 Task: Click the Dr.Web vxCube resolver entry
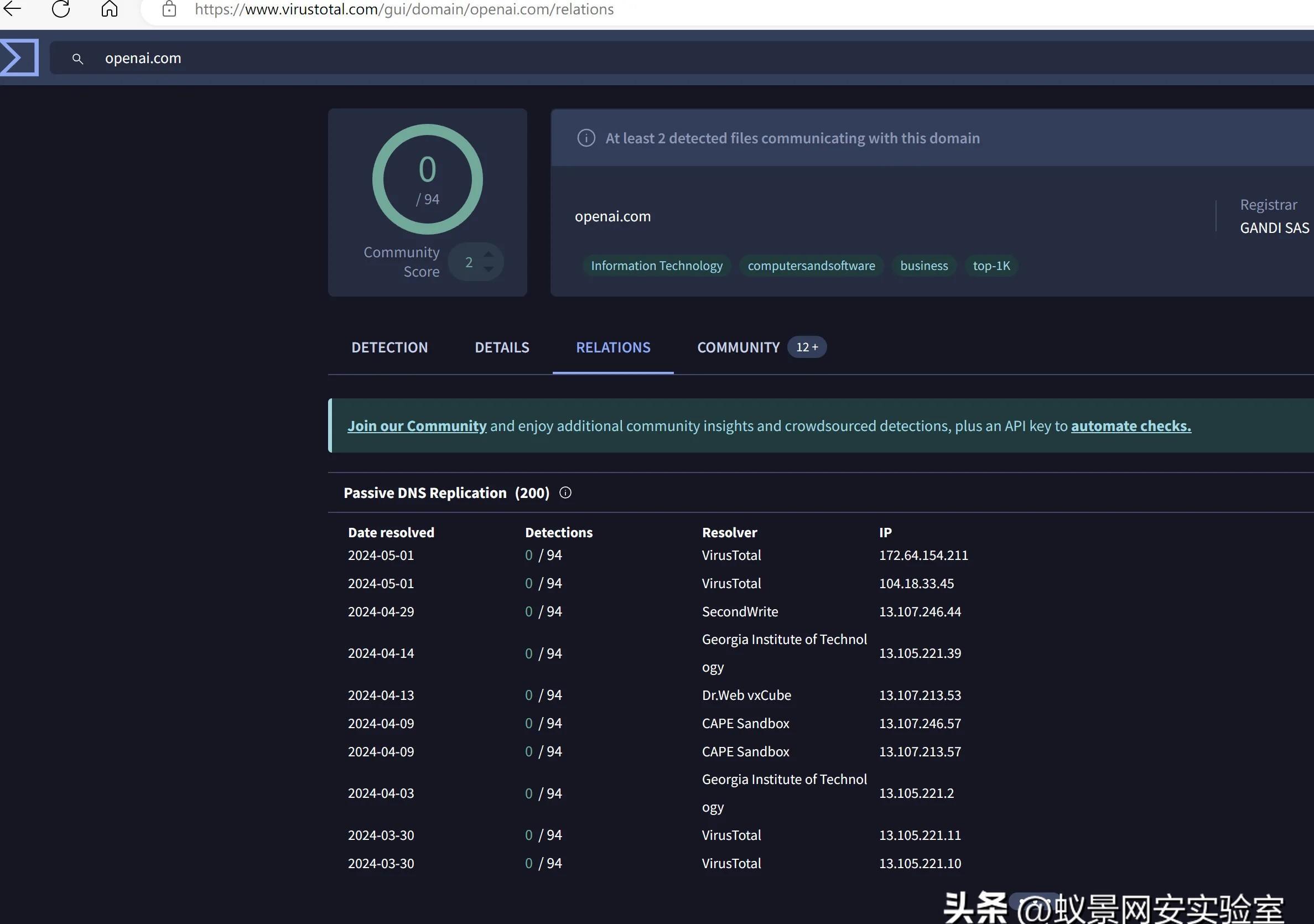[746, 695]
